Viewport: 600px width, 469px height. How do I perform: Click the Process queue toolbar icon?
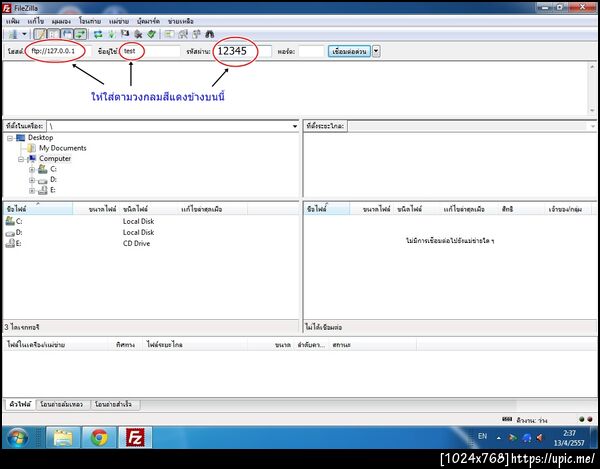coord(111,34)
